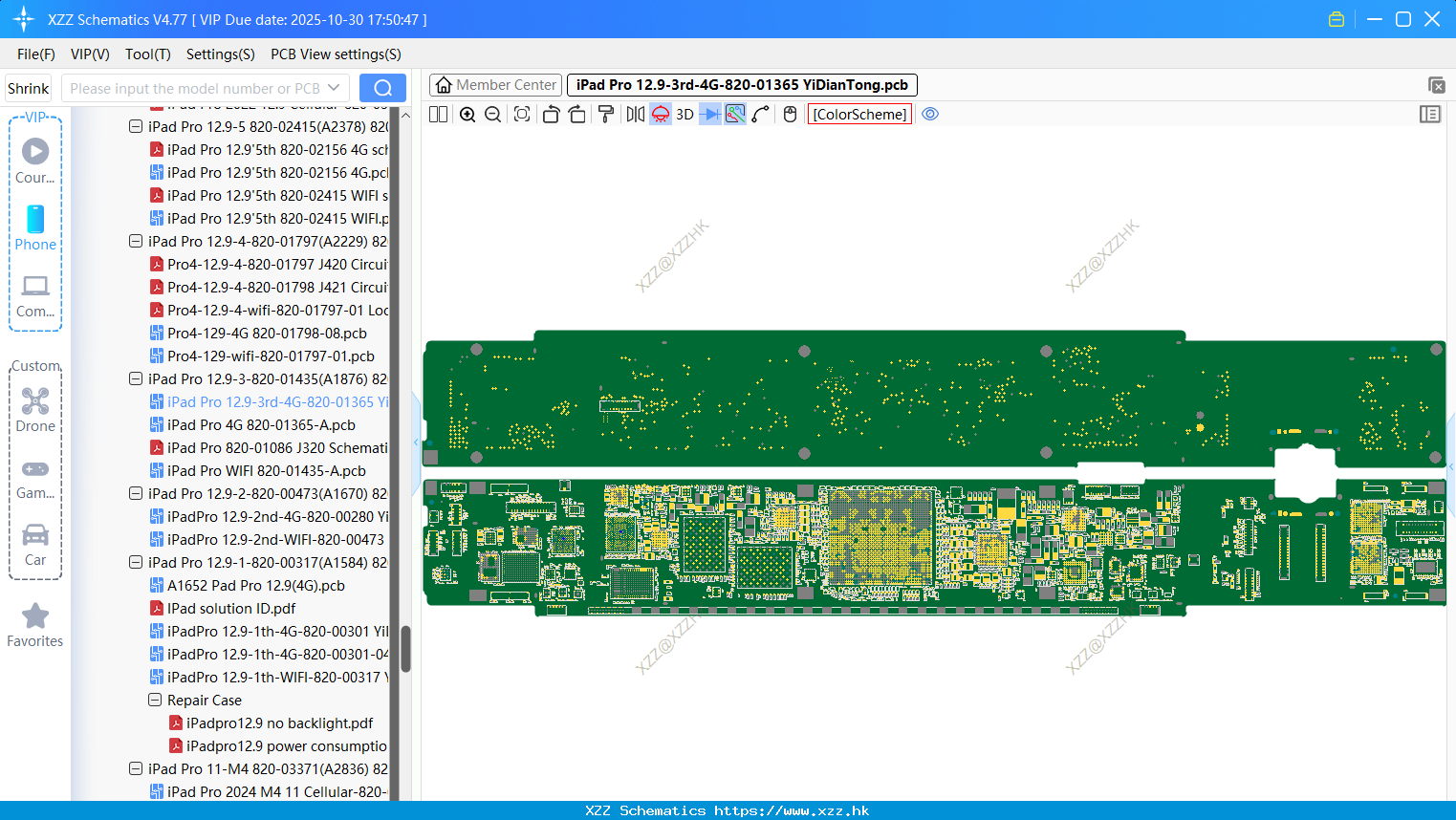Collapse the iPad Pro 12.9-2-820-00473 node
The image size is (1456, 820).
click(x=136, y=493)
